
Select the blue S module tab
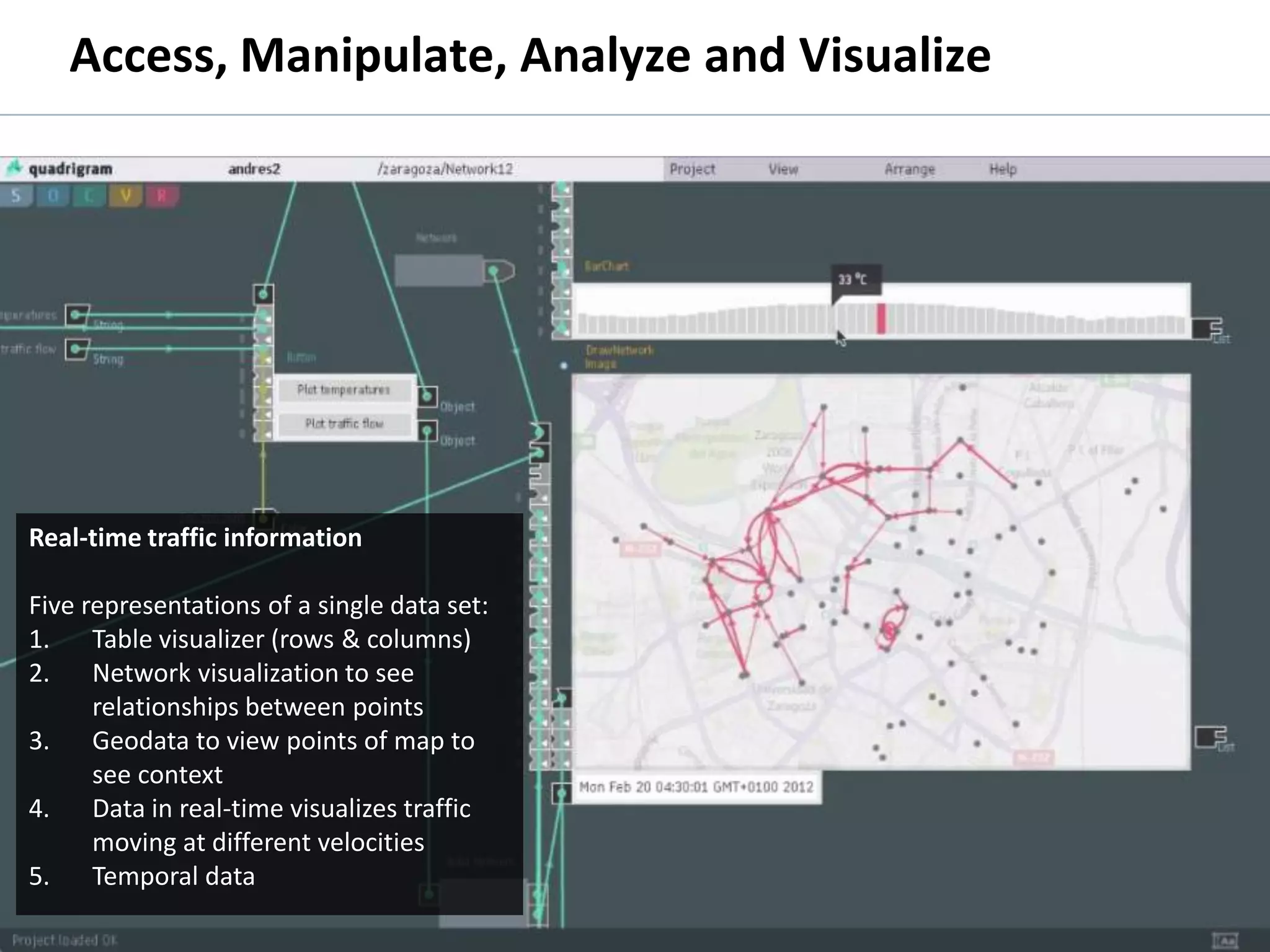coord(16,196)
